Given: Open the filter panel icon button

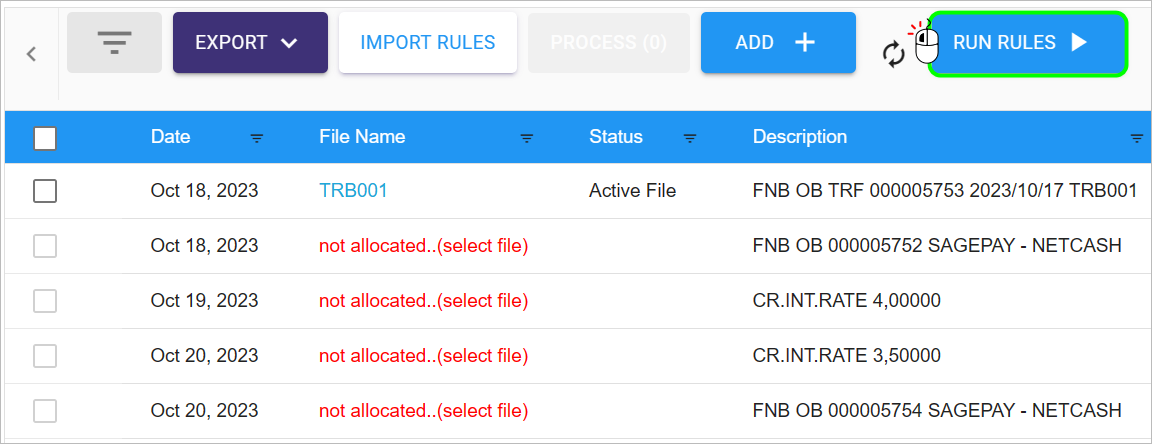Looking at the screenshot, I should tap(114, 43).
